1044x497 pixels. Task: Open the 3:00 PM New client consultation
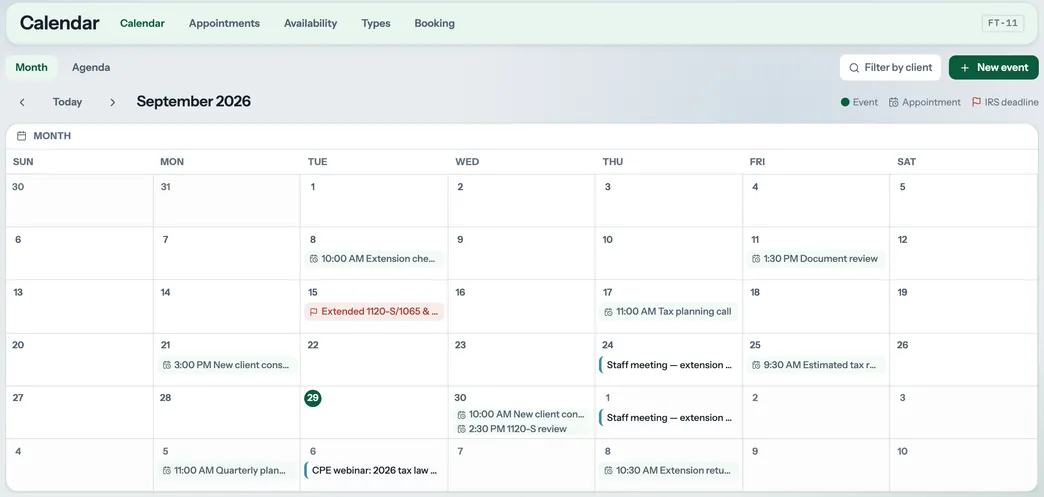point(227,364)
